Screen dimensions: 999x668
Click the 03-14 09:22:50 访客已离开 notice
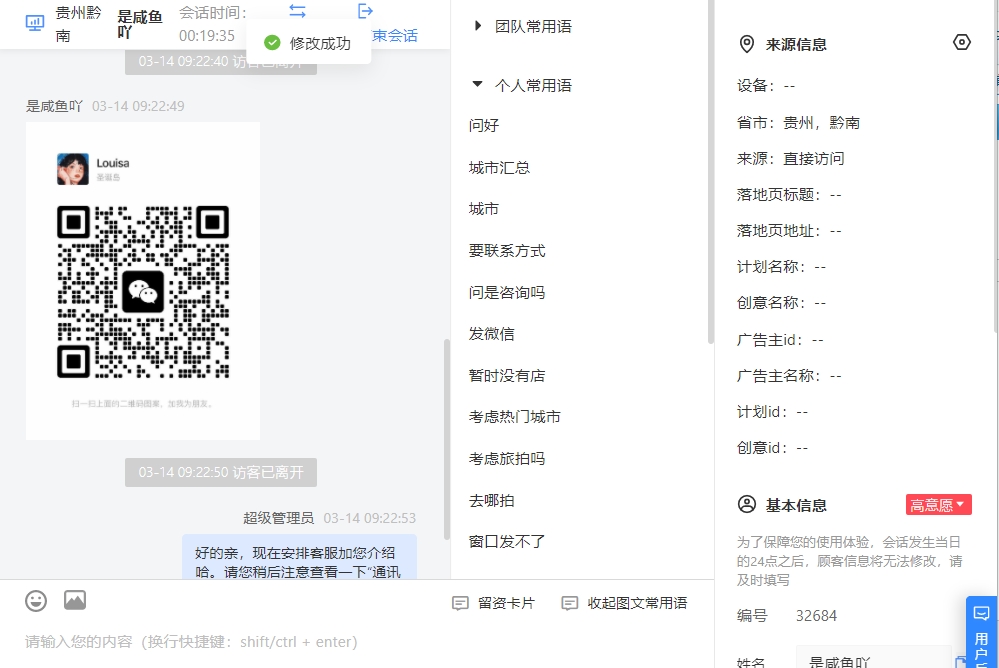[x=220, y=472]
